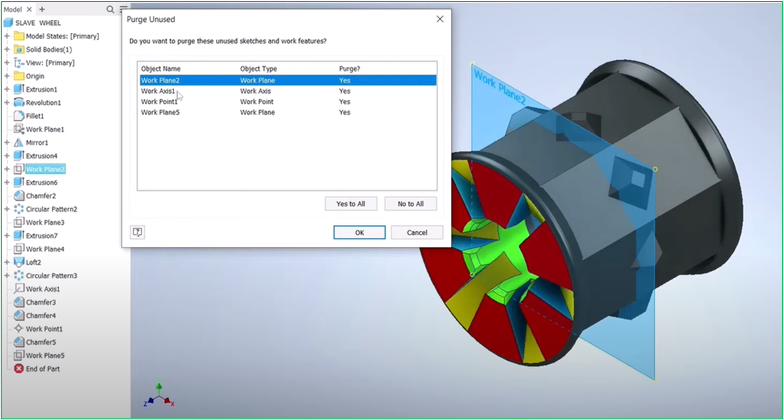Screen dimensions: 784x420
Task: Click the Object Type column header
Action: click(x=258, y=69)
